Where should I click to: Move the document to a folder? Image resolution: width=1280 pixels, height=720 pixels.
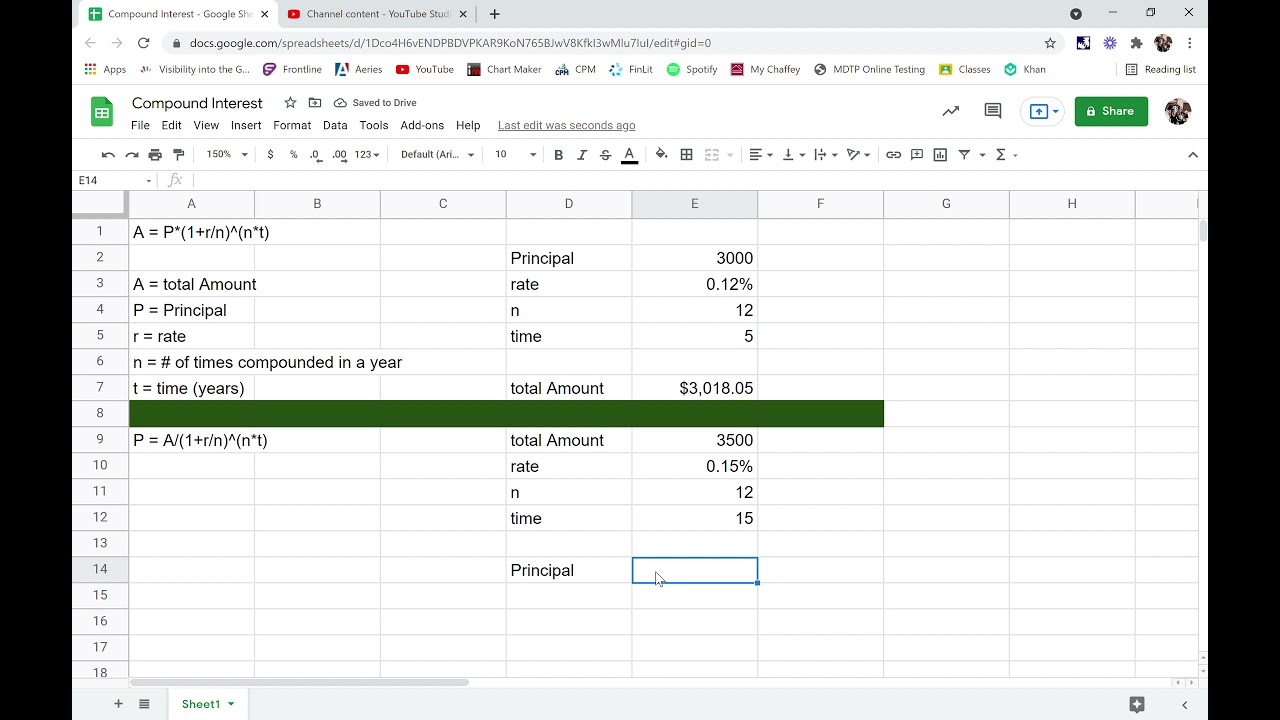click(x=315, y=102)
